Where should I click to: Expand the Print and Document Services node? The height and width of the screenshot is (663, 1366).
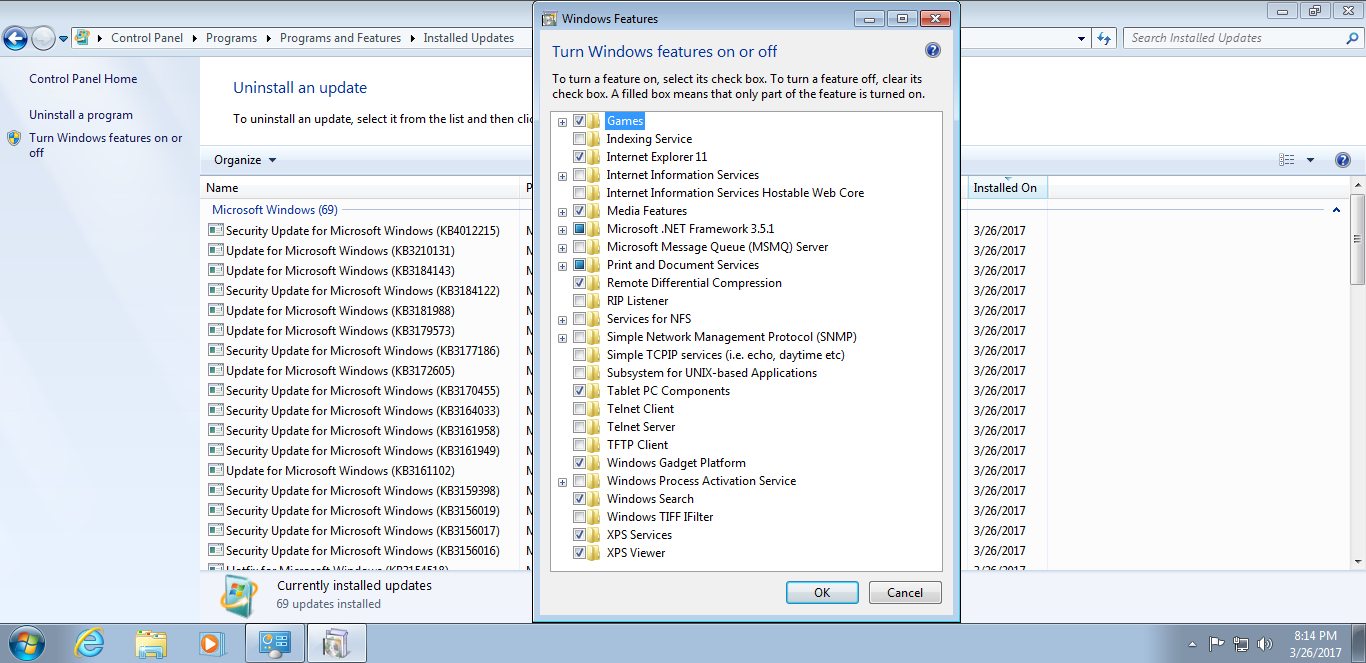click(x=562, y=266)
